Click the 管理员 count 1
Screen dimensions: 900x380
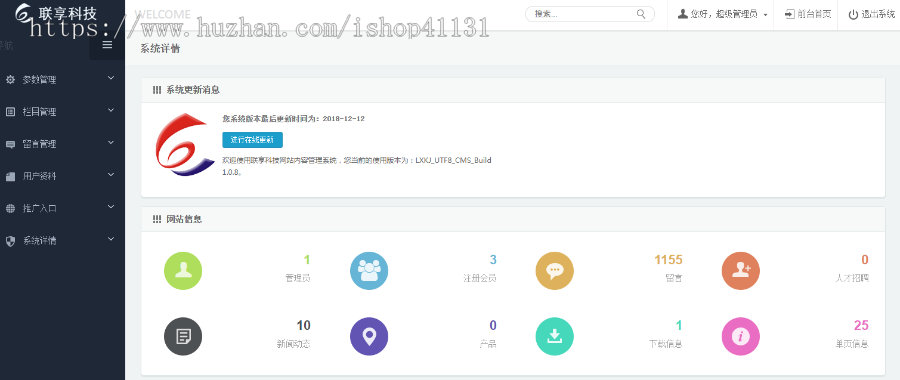(307, 260)
